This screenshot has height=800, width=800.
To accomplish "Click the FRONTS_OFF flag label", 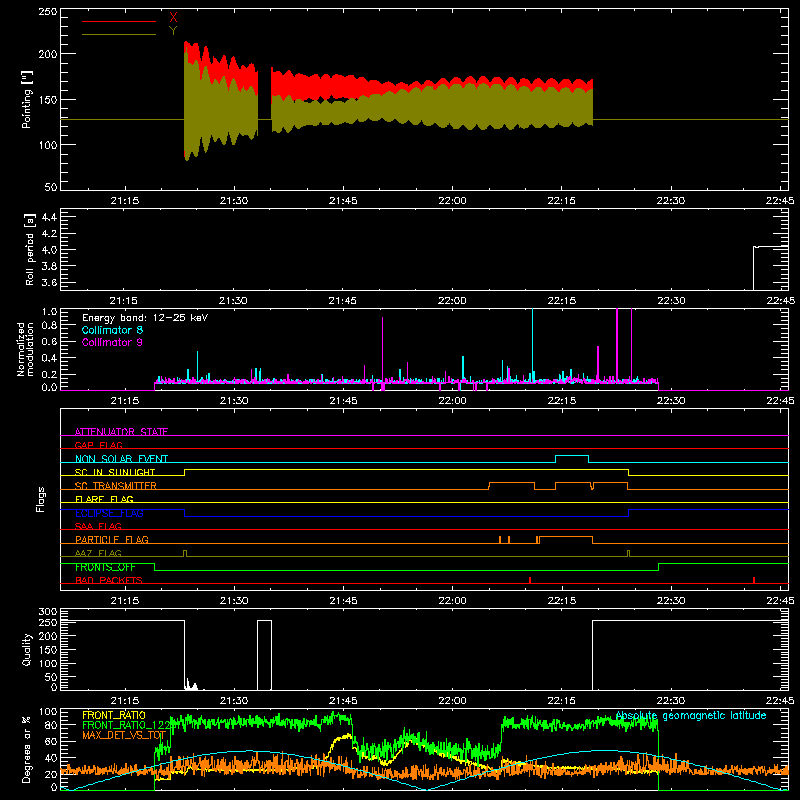I will coord(105,567).
